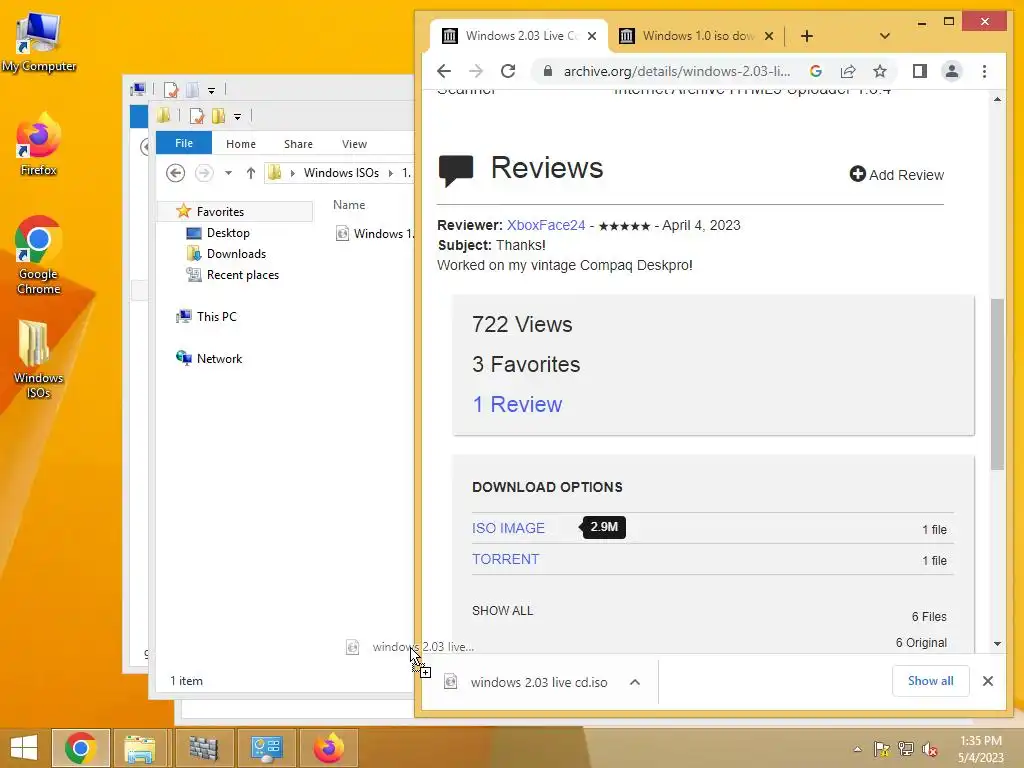The height and width of the screenshot is (768, 1024).
Task: Open Customize Quick Access Toolbar dropdown
Action: tap(237, 117)
